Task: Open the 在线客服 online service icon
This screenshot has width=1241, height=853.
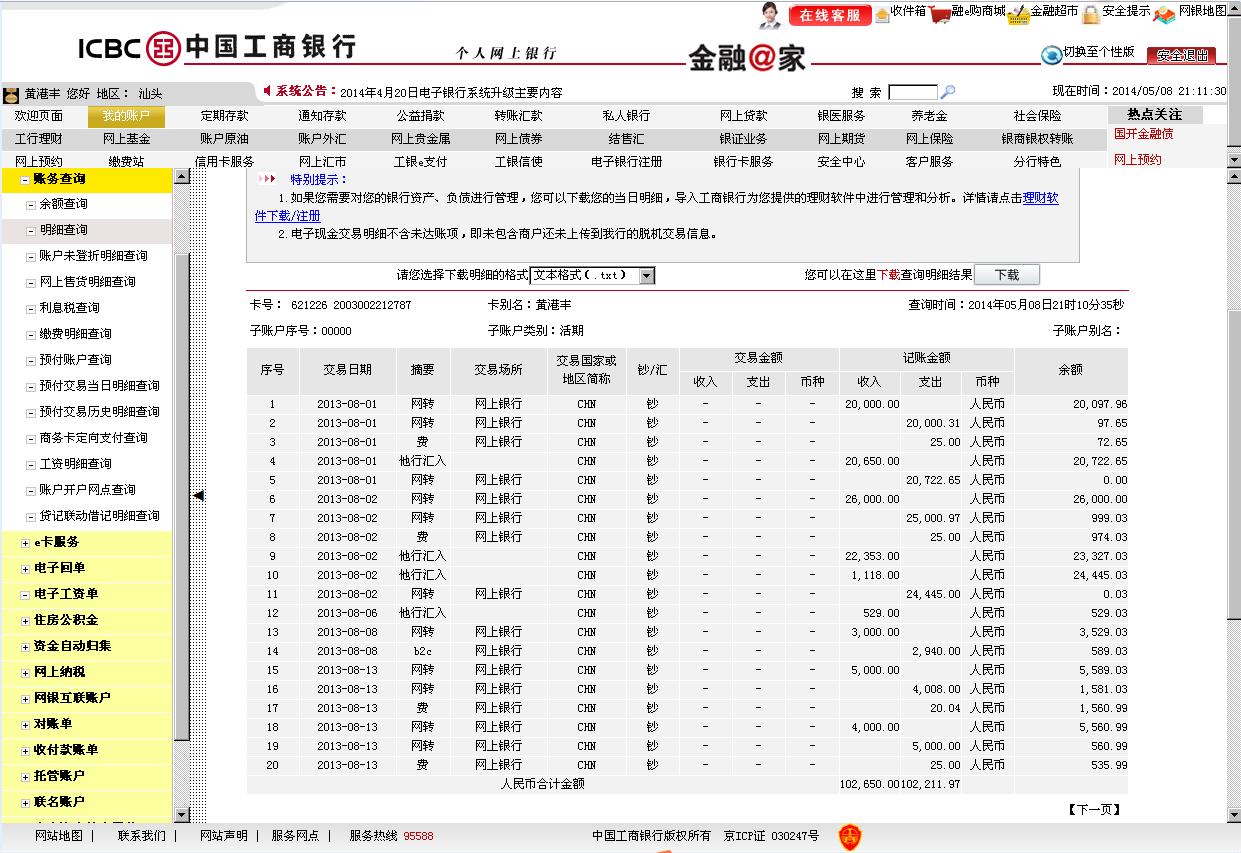Action: pyautogui.click(x=829, y=15)
